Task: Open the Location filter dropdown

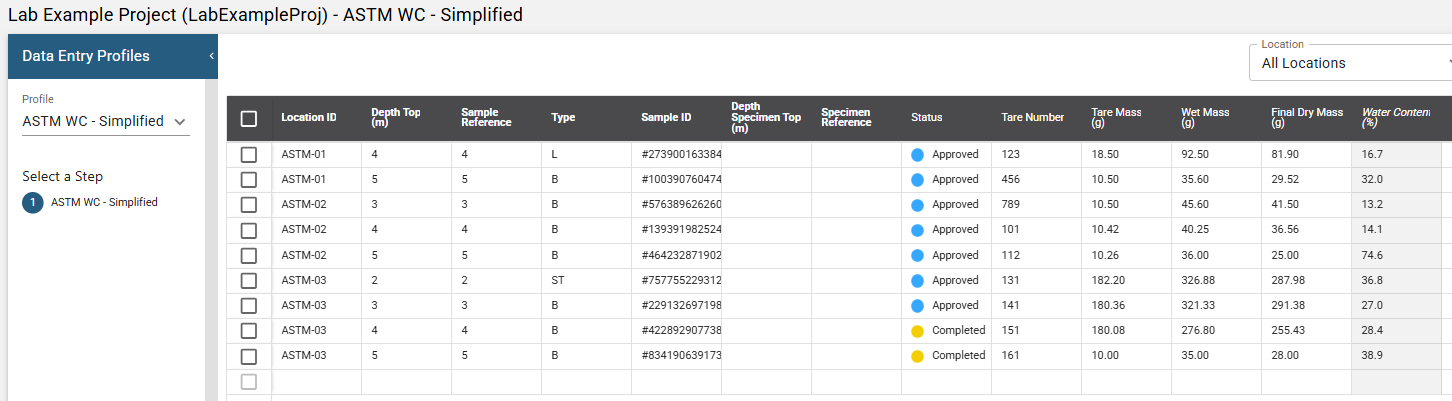Action: pyautogui.click(x=1350, y=63)
